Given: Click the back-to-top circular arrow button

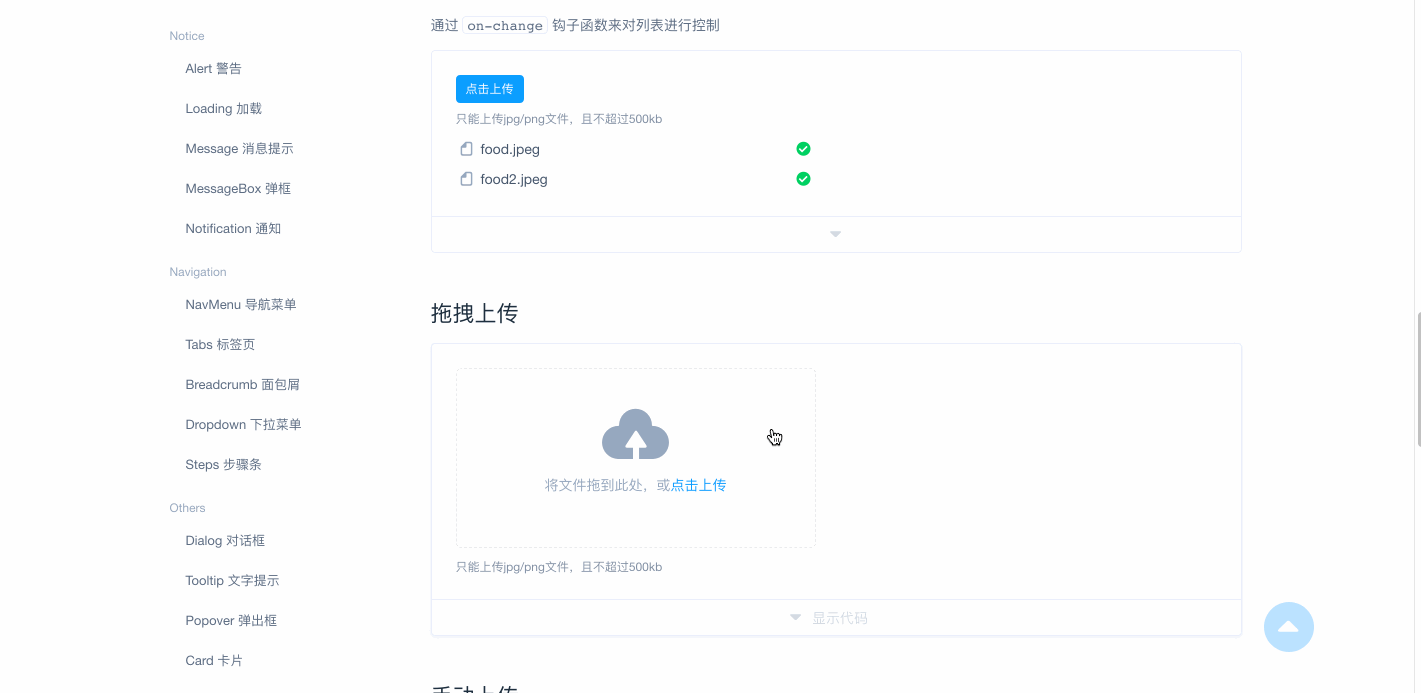Looking at the screenshot, I should [1288, 627].
